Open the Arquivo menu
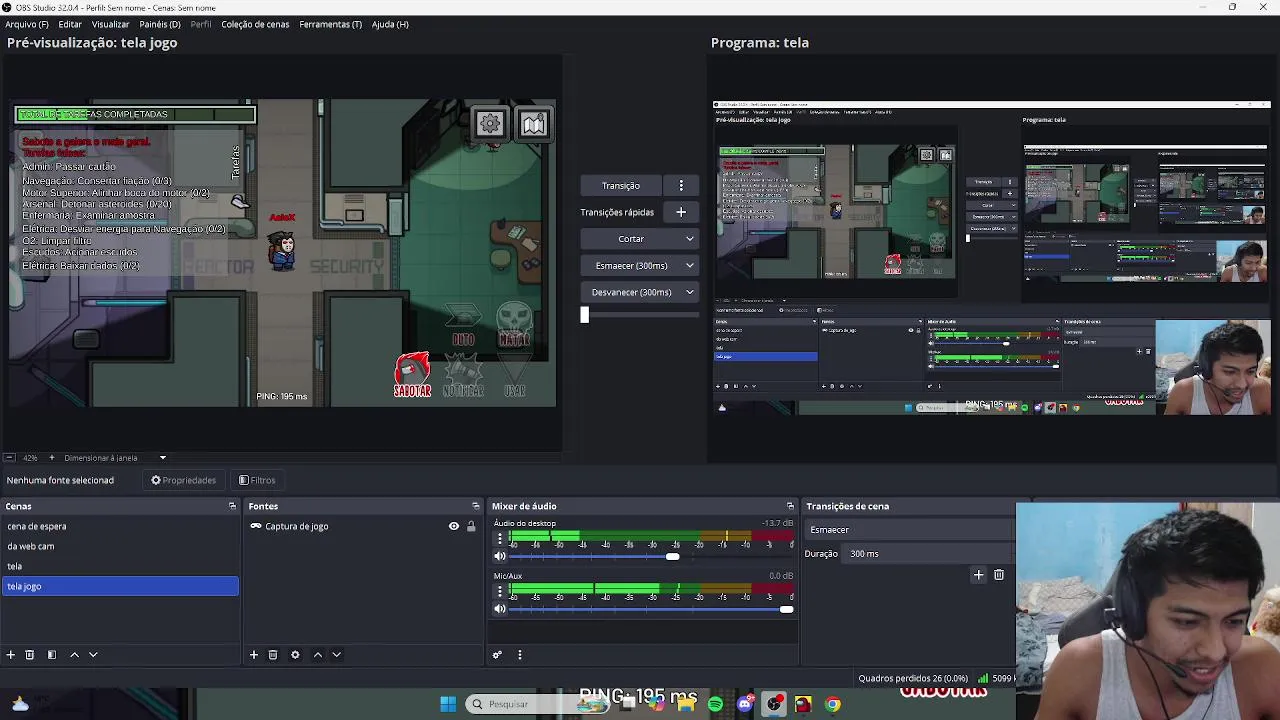This screenshot has width=1280, height=720. tap(27, 24)
